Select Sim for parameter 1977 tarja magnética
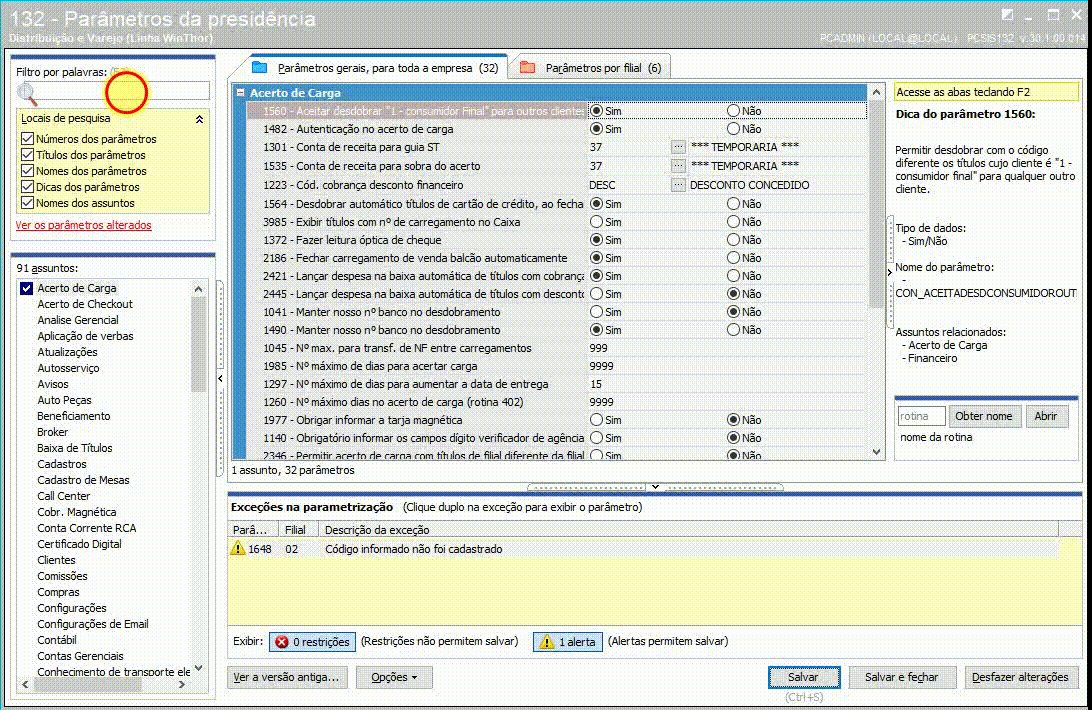This screenshot has width=1092, height=710. (596, 419)
